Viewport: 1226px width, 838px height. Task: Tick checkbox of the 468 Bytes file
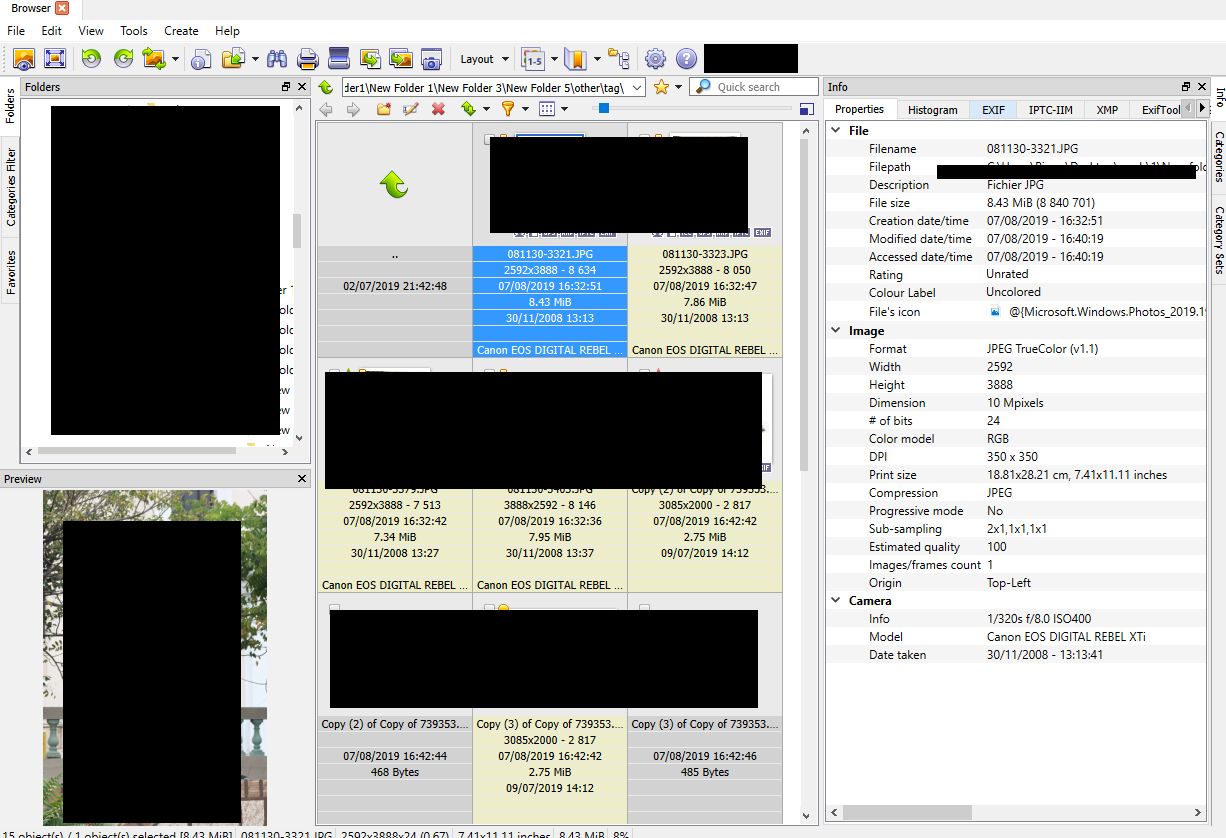(x=335, y=608)
